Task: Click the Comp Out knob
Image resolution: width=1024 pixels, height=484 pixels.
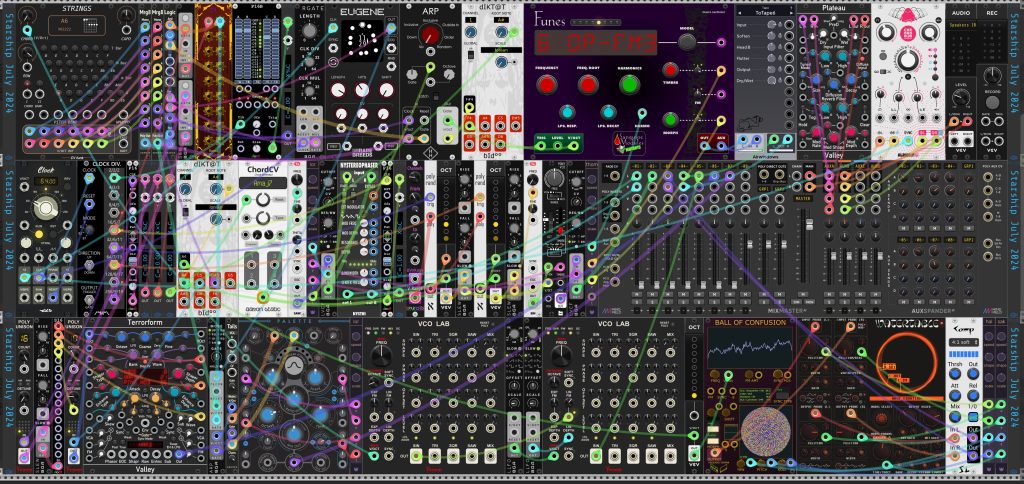Action: (x=973, y=374)
